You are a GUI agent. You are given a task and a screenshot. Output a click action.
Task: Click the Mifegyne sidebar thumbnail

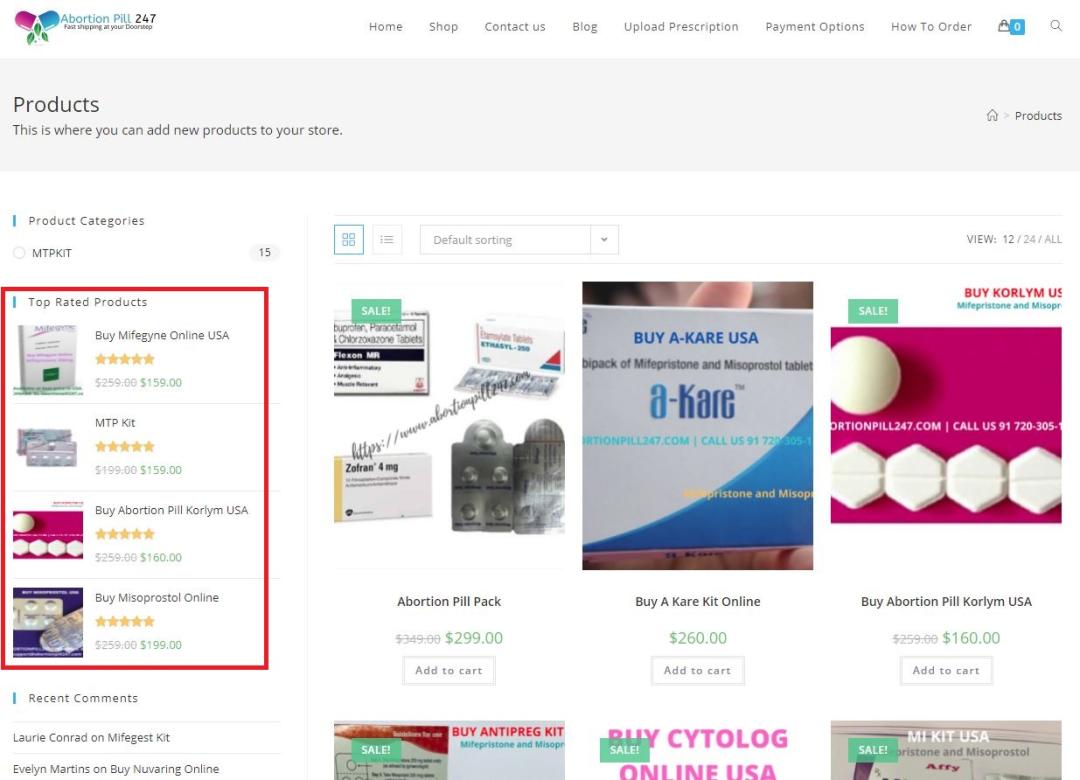(48, 359)
